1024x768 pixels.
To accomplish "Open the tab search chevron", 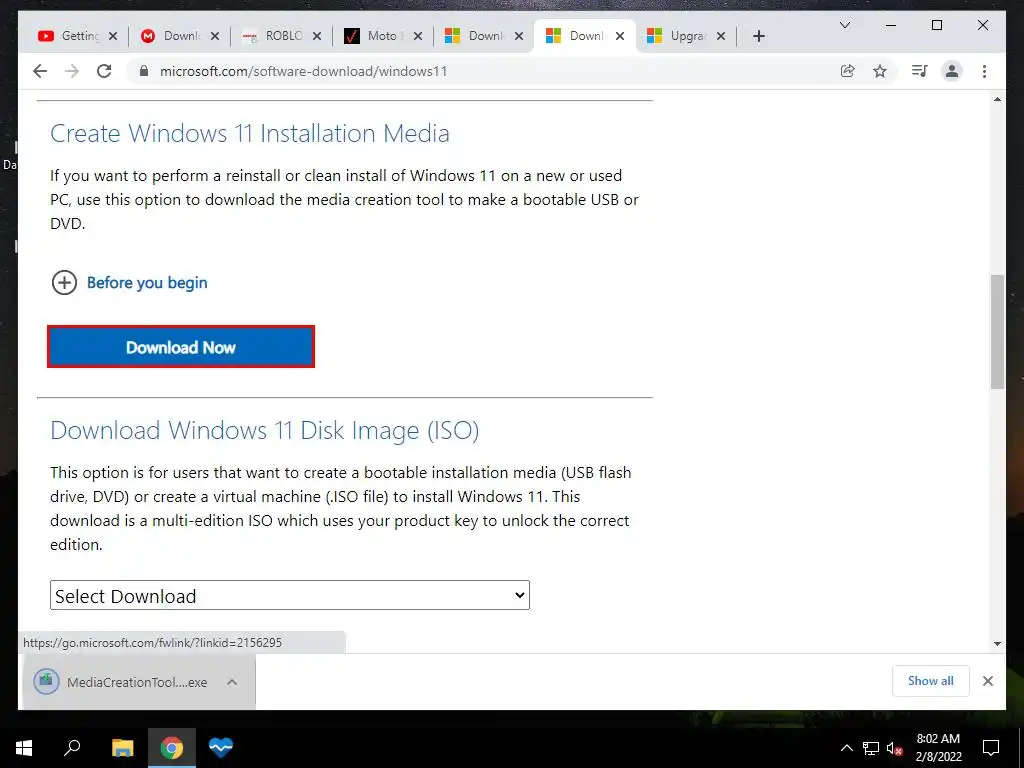I will 844,25.
